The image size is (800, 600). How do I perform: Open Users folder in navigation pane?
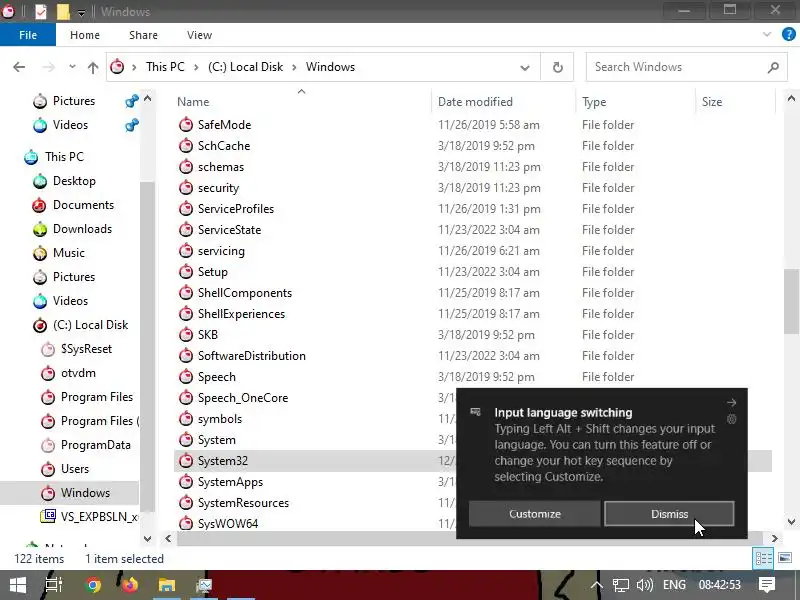74,469
